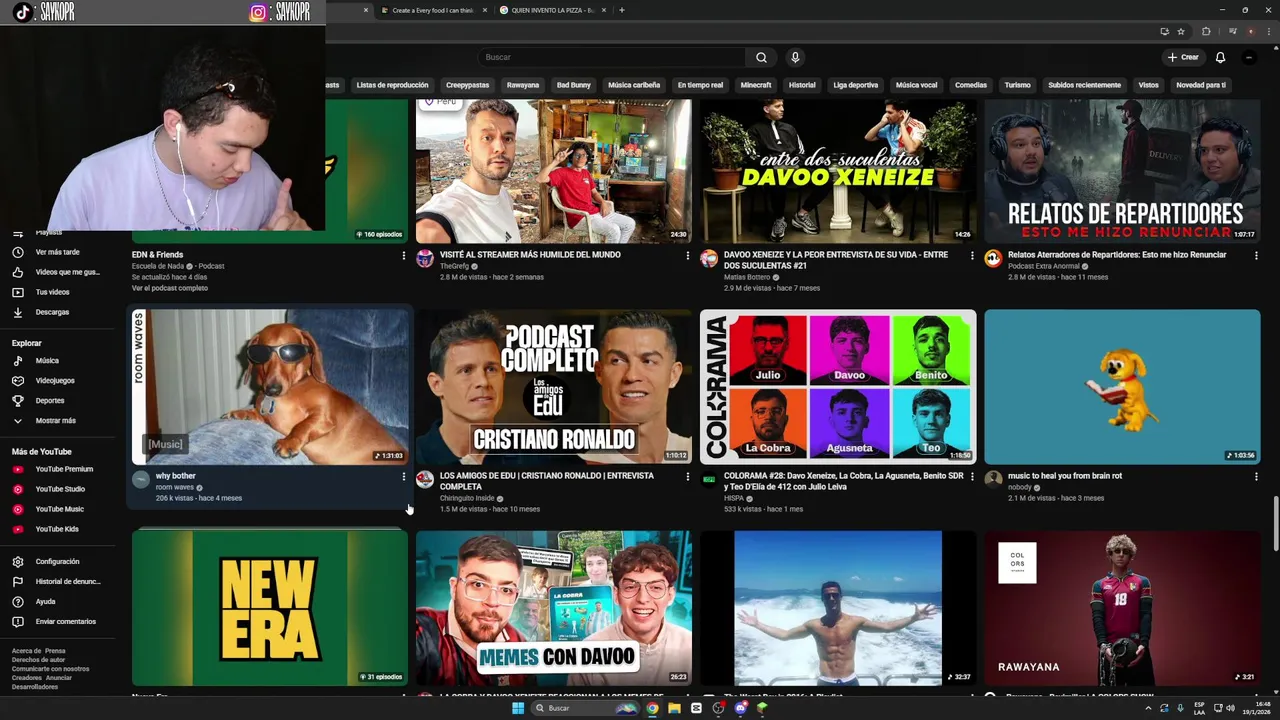The height and width of the screenshot is (720, 1280).
Task: Show hidden system tray icons chevron
Action: pyautogui.click(x=1148, y=708)
